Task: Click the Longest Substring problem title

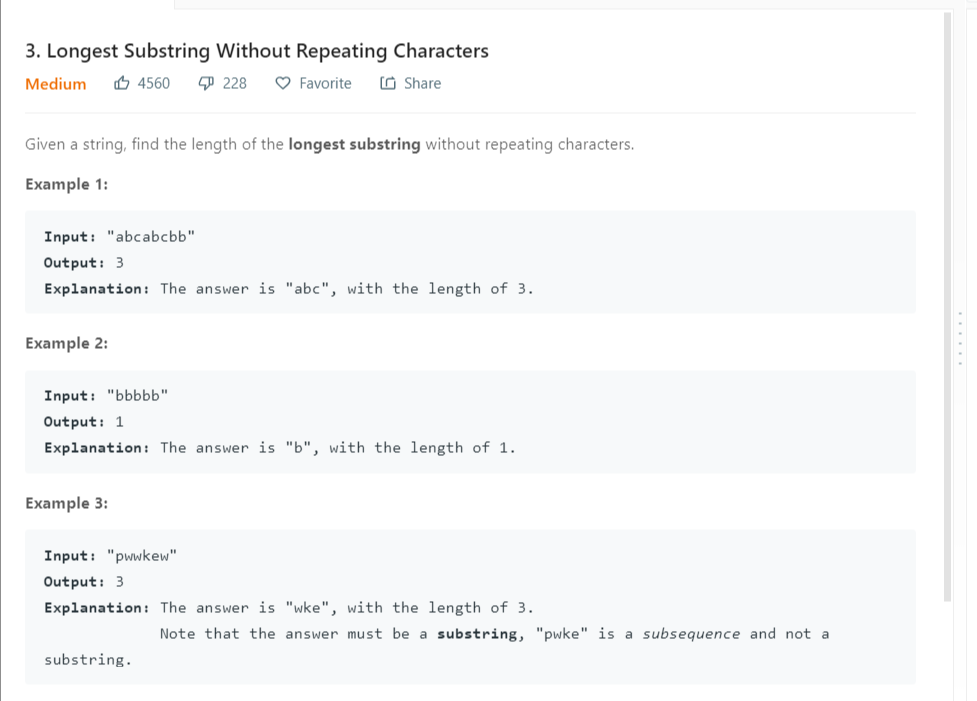Action: (x=257, y=51)
